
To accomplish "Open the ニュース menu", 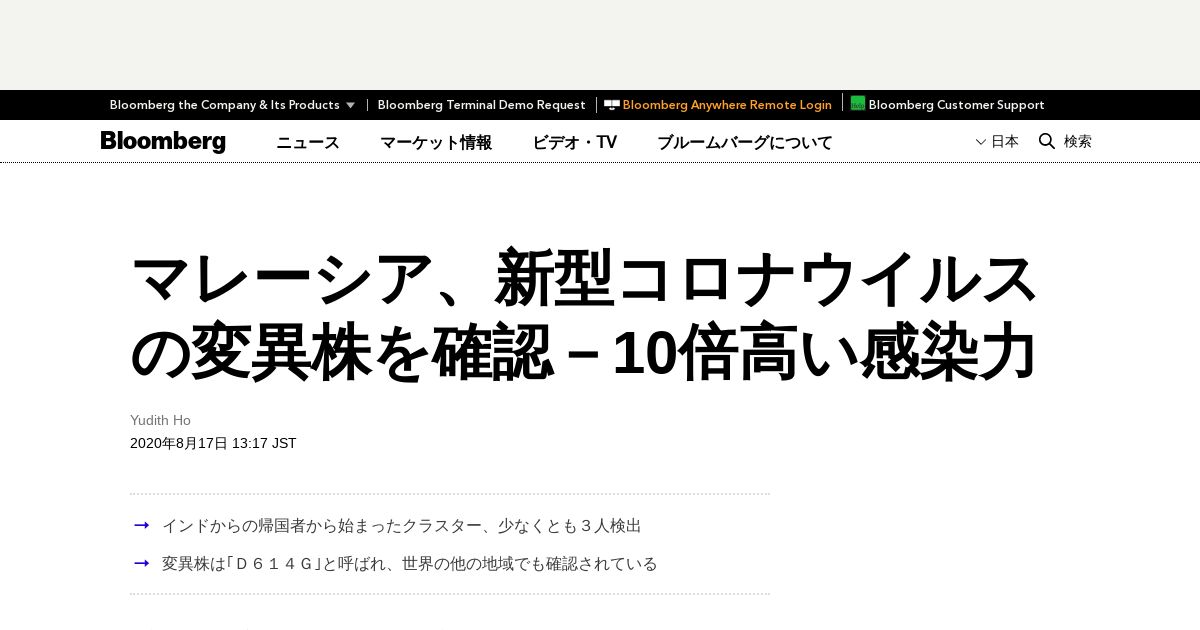I will coord(308,142).
